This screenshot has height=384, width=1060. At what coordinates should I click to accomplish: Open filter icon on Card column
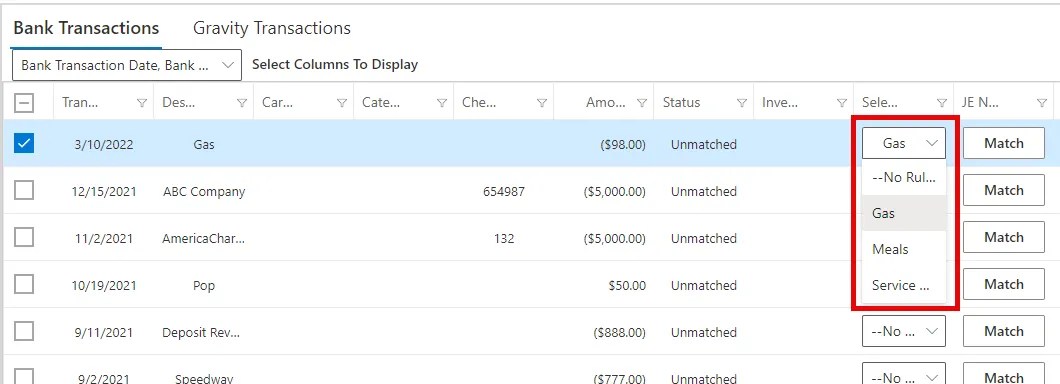point(342,103)
